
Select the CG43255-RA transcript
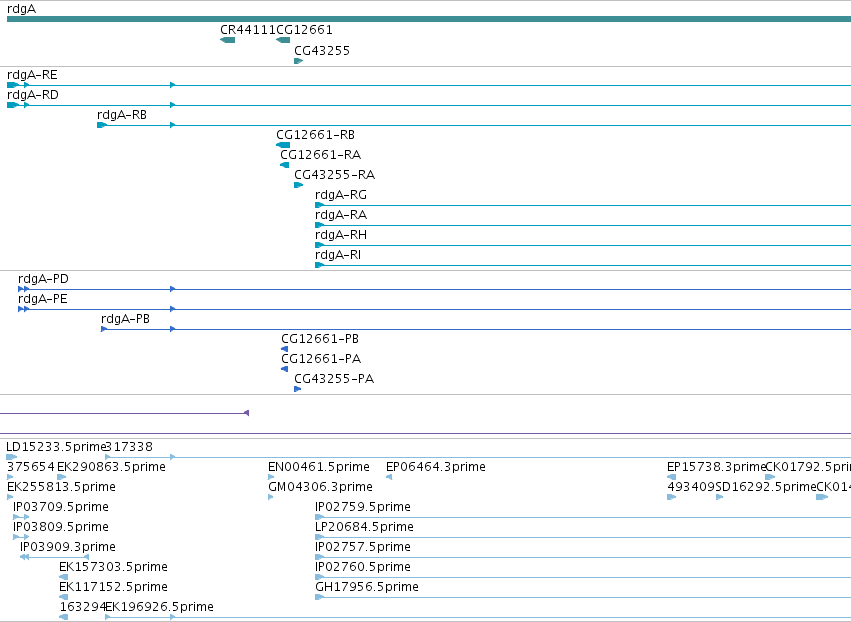coord(299,185)
